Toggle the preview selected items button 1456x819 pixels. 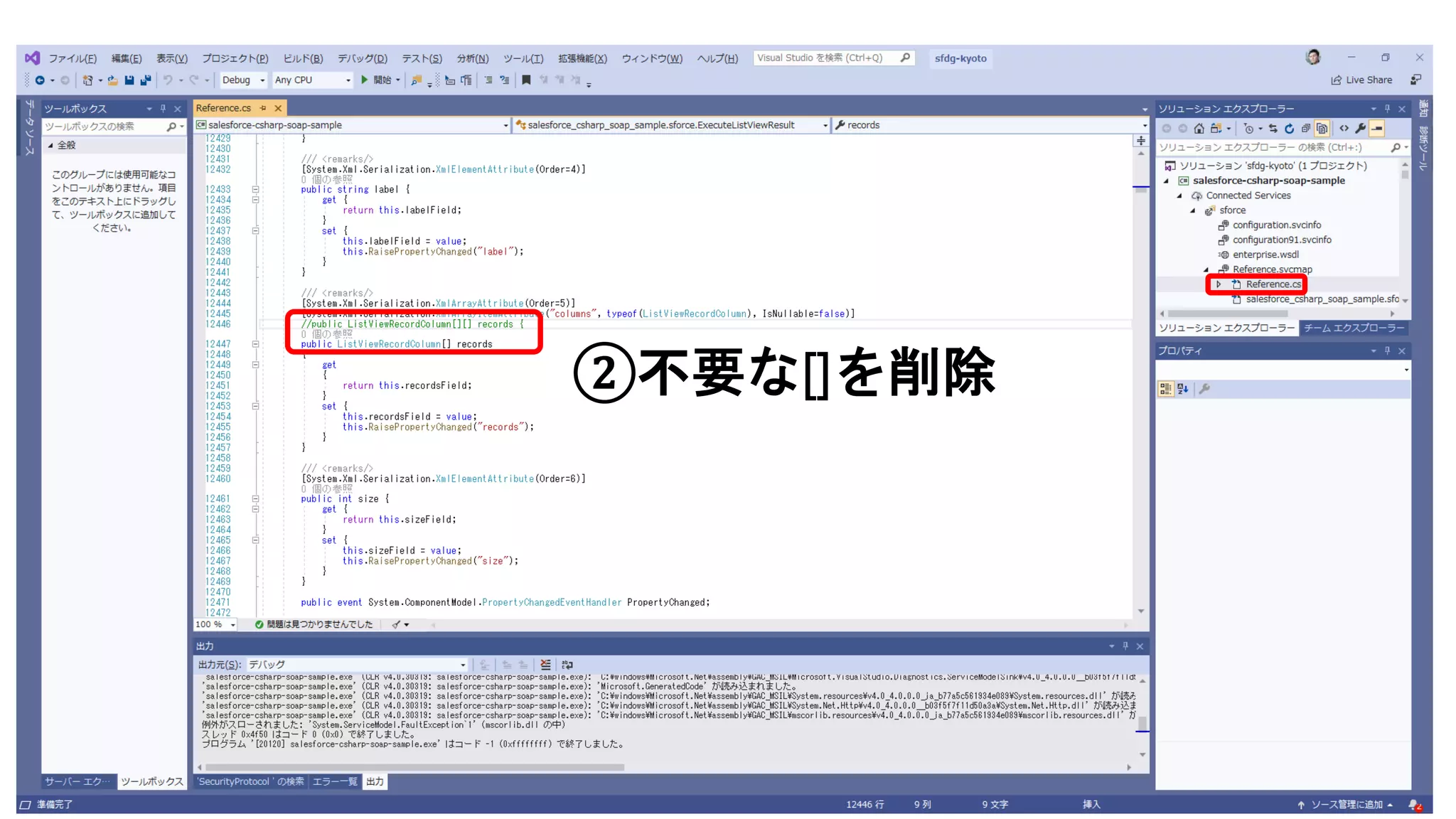point(1377,129)
